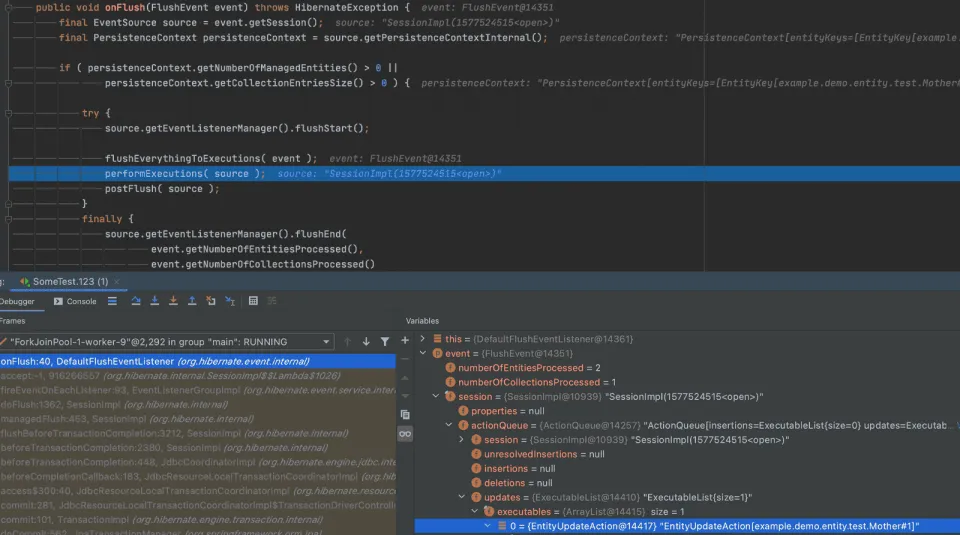Click the postFlush( source ) code line
The image size is (960, 535).
162,189
